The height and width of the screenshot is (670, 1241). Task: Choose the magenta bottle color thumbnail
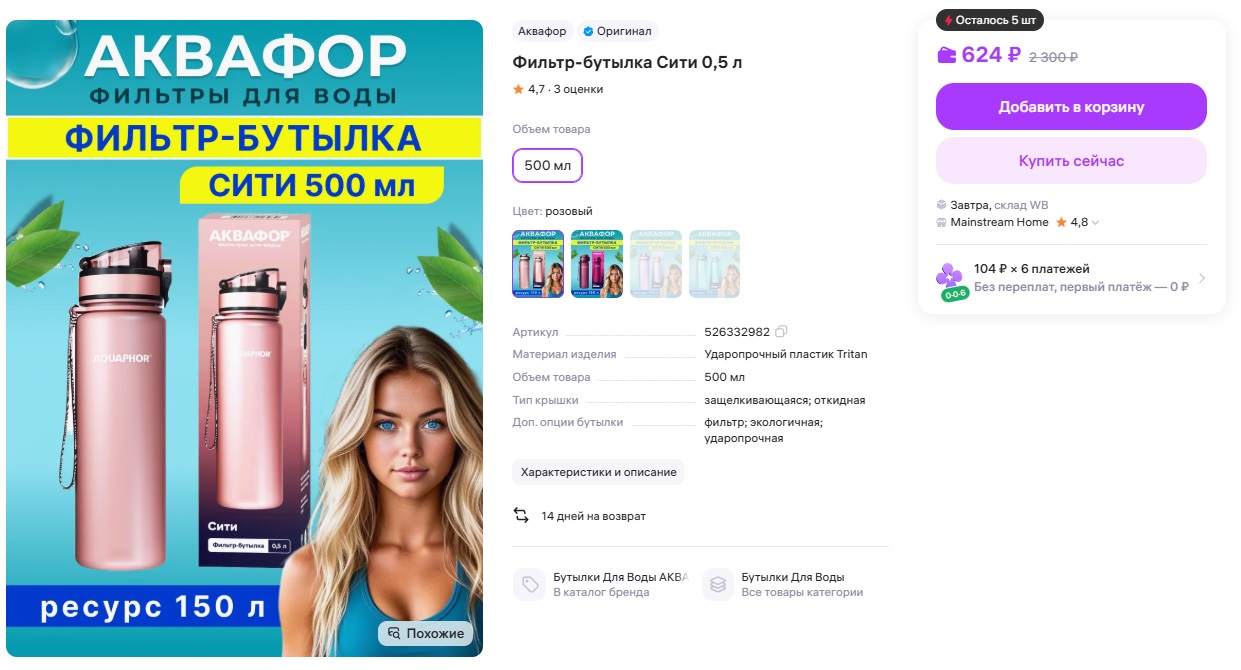597,264
